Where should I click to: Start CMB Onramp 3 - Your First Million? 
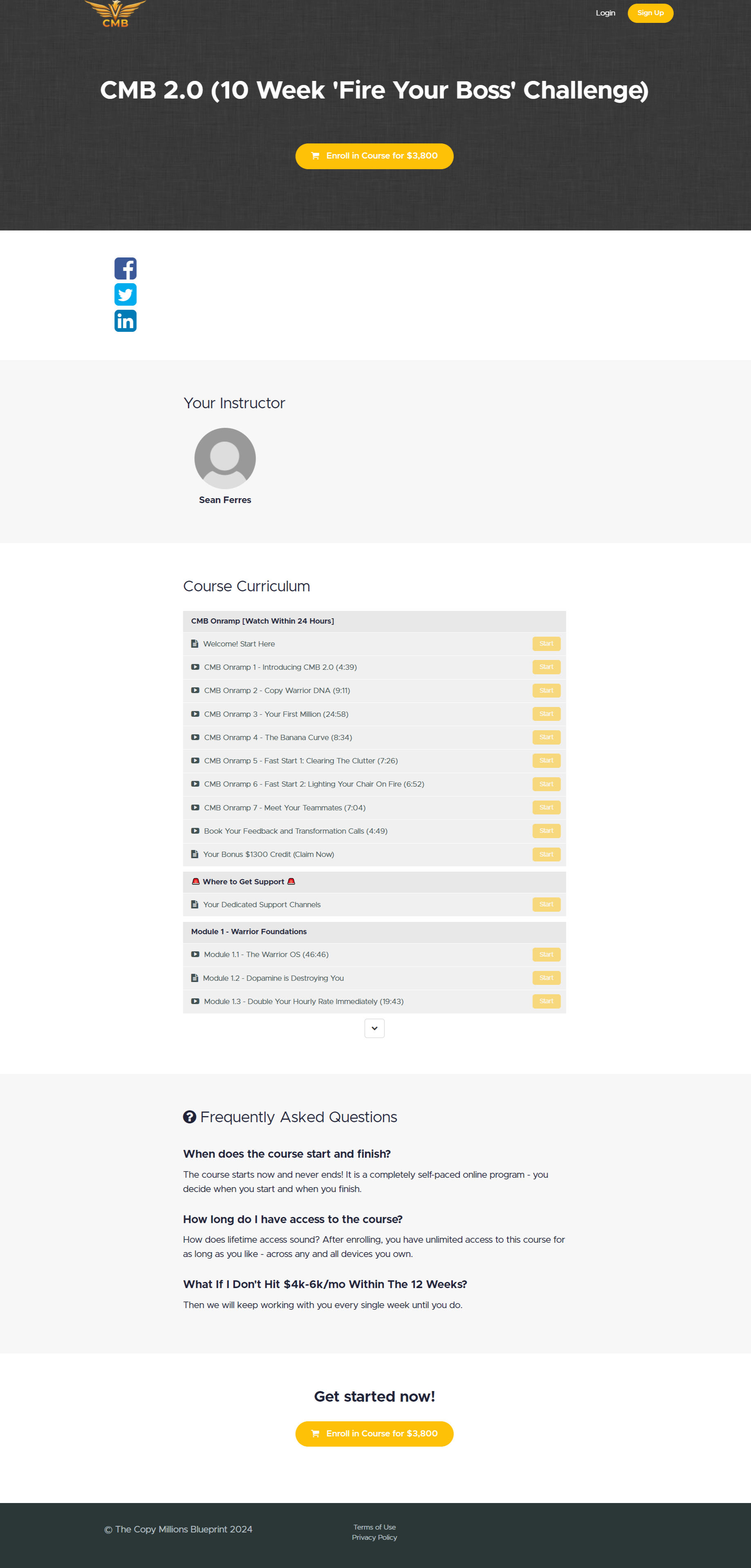[546, 714]
